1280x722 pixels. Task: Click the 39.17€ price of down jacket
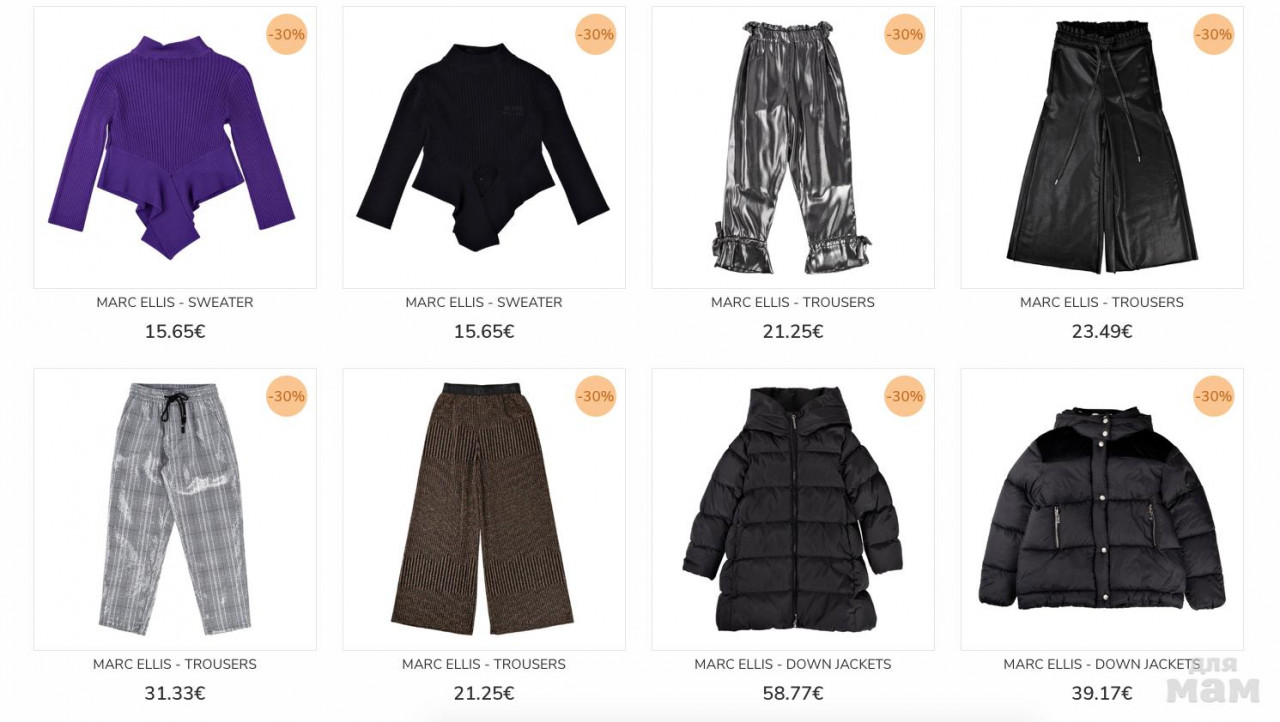click(x=1102, y=693)
